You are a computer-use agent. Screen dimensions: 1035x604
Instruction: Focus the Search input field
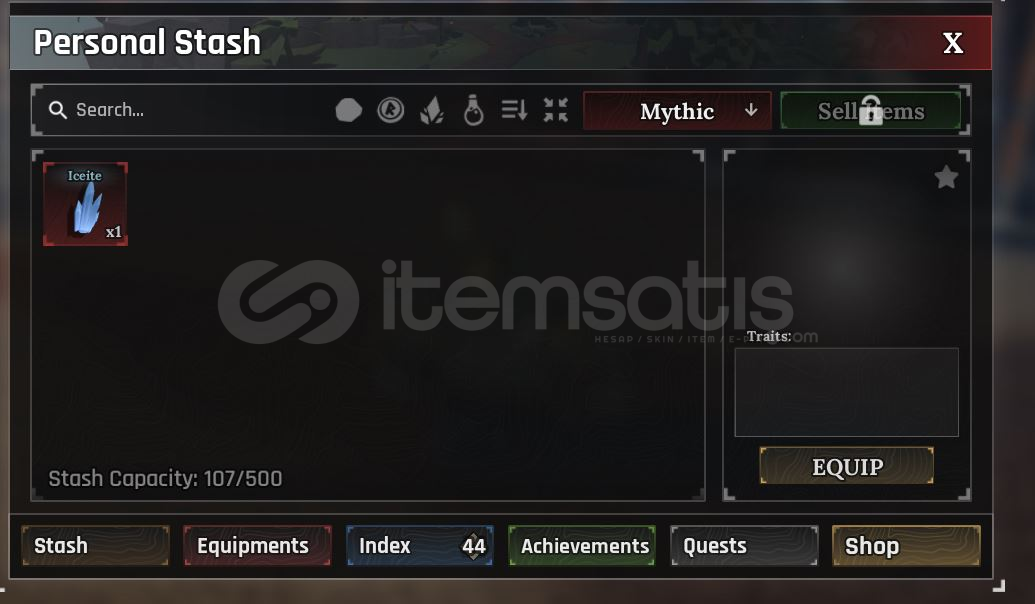185,110
